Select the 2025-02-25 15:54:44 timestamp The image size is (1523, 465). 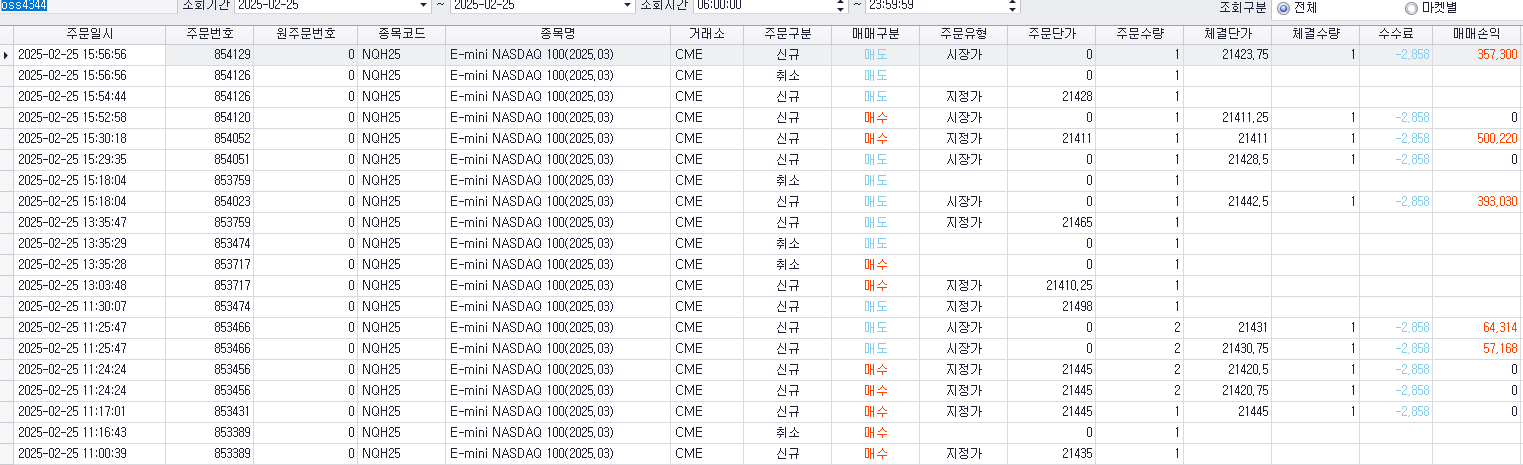(x=72, y=97)
